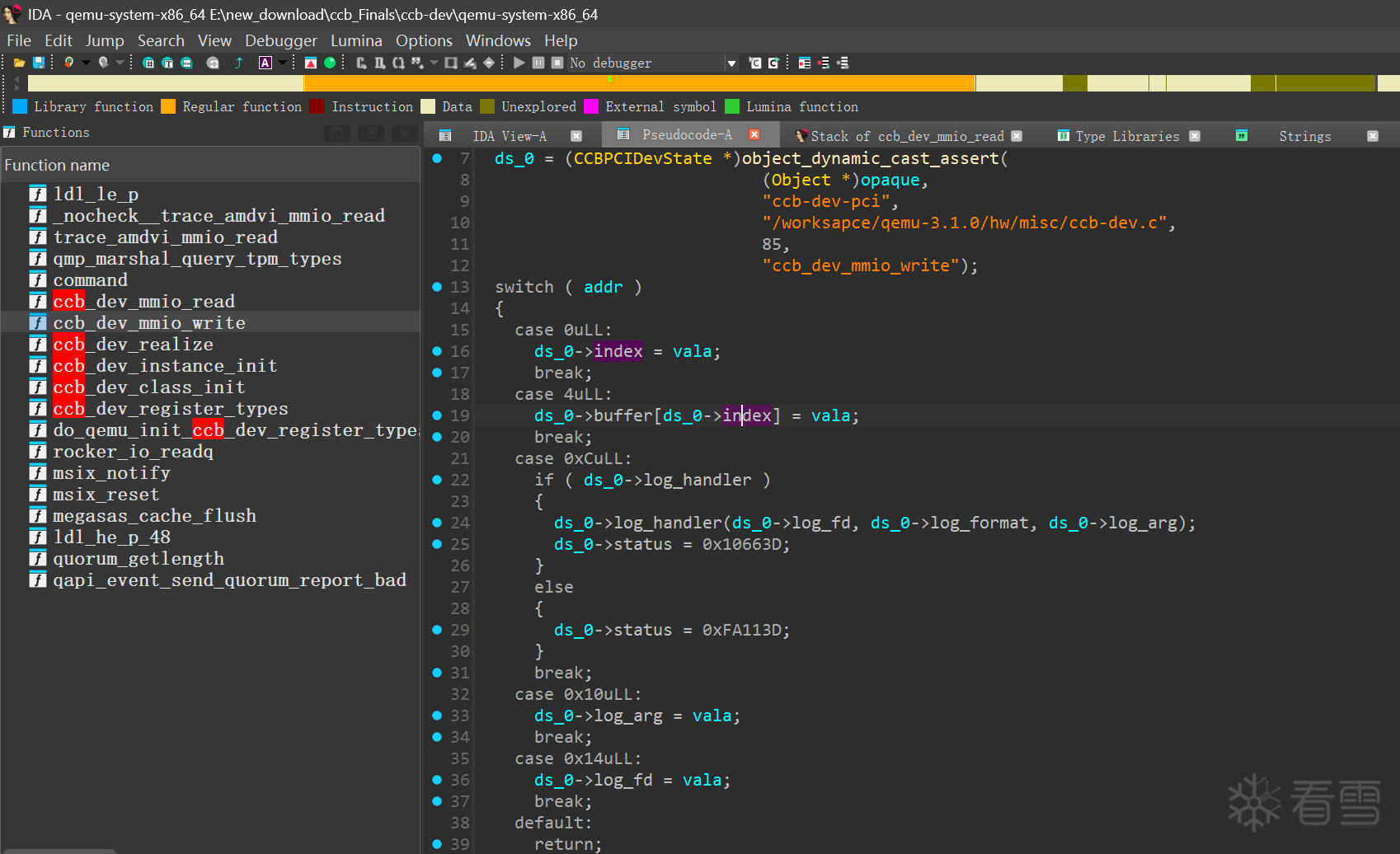Start process with the play button
The width and height of the screenshot is (1400, 854).
pos(519,63)
